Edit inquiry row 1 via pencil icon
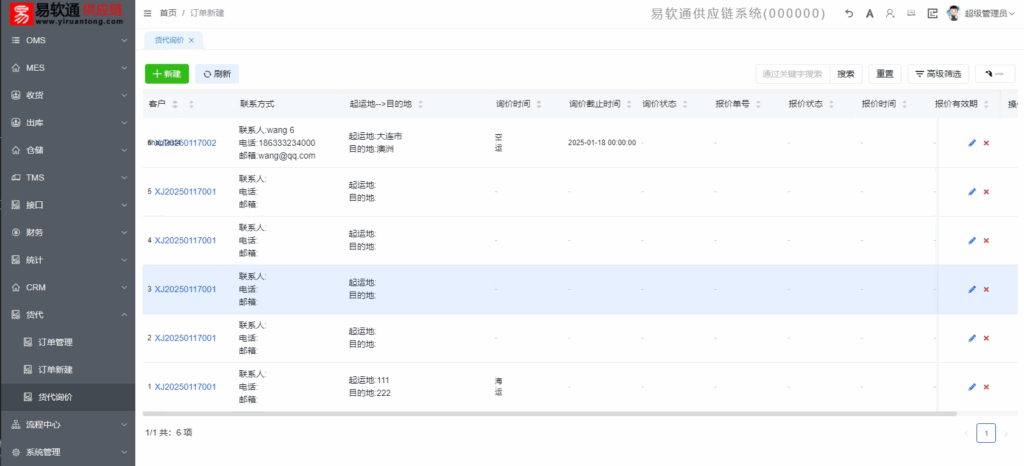Screen dimensions: 1024x466 (x=972, y=387)
